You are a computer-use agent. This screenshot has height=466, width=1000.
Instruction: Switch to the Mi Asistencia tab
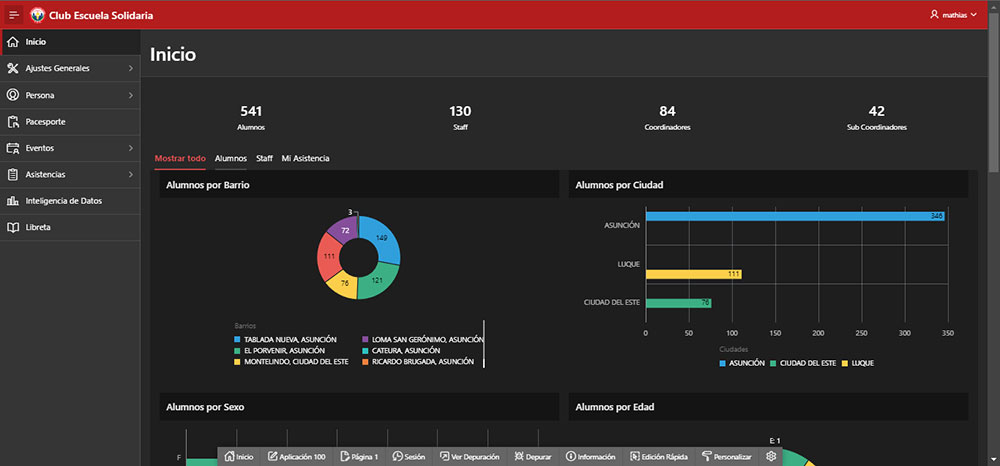pos(305,158)
